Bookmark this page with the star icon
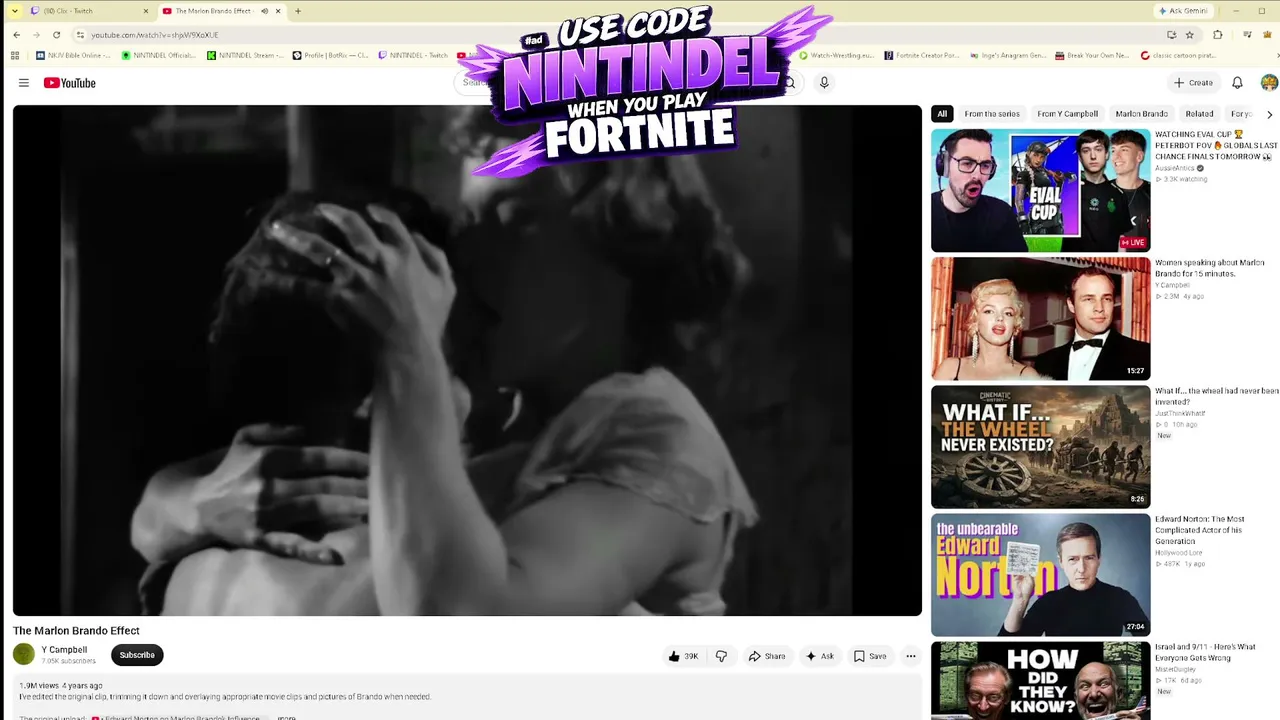The image size is (1280, 720). click(1189, 35)
